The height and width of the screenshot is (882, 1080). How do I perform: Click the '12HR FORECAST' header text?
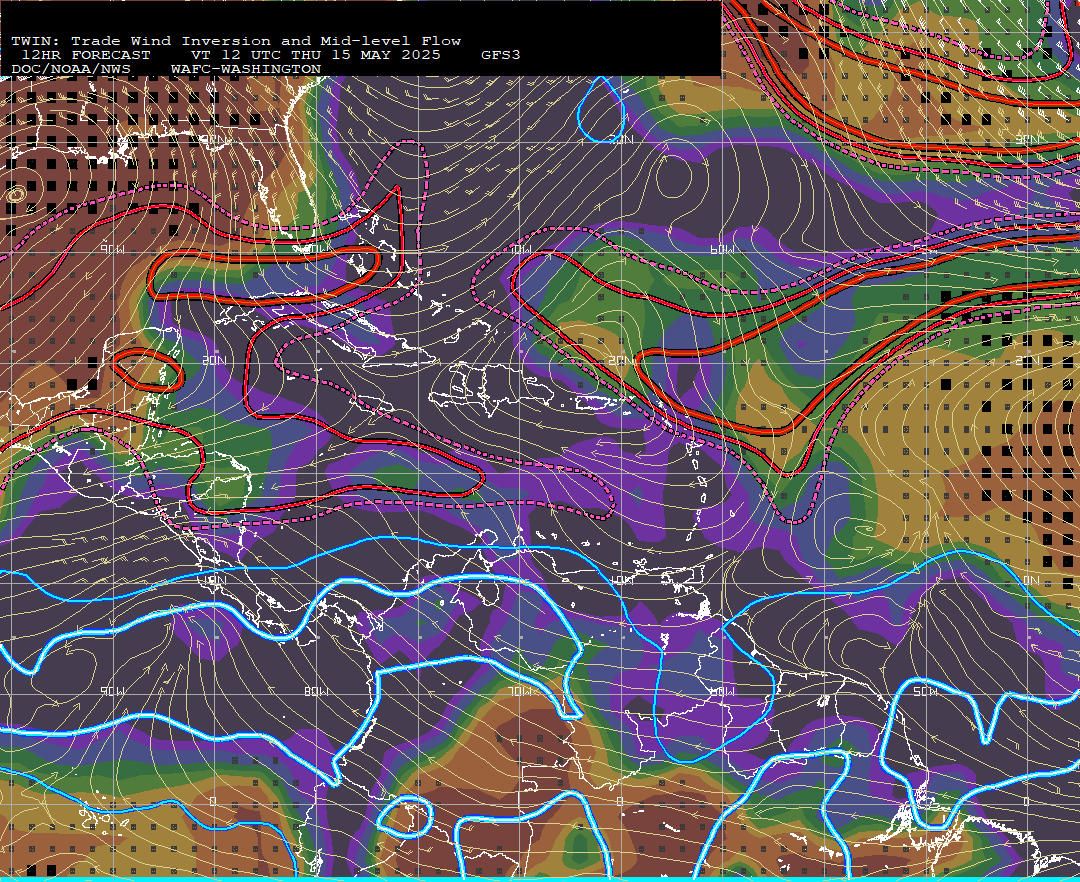pyautogui.click(x=85, y=55)
